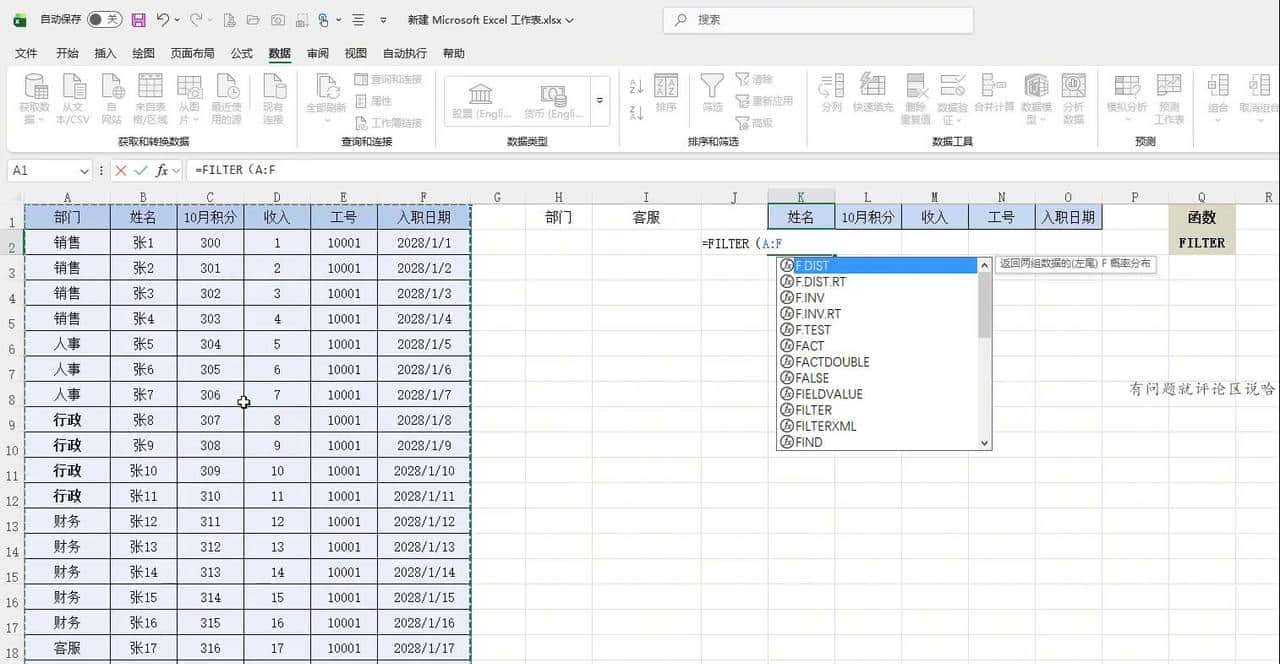Switch to the 公式 ribbon tab
The height and width of the screenshot is (664, 1280).
point(240,53)
